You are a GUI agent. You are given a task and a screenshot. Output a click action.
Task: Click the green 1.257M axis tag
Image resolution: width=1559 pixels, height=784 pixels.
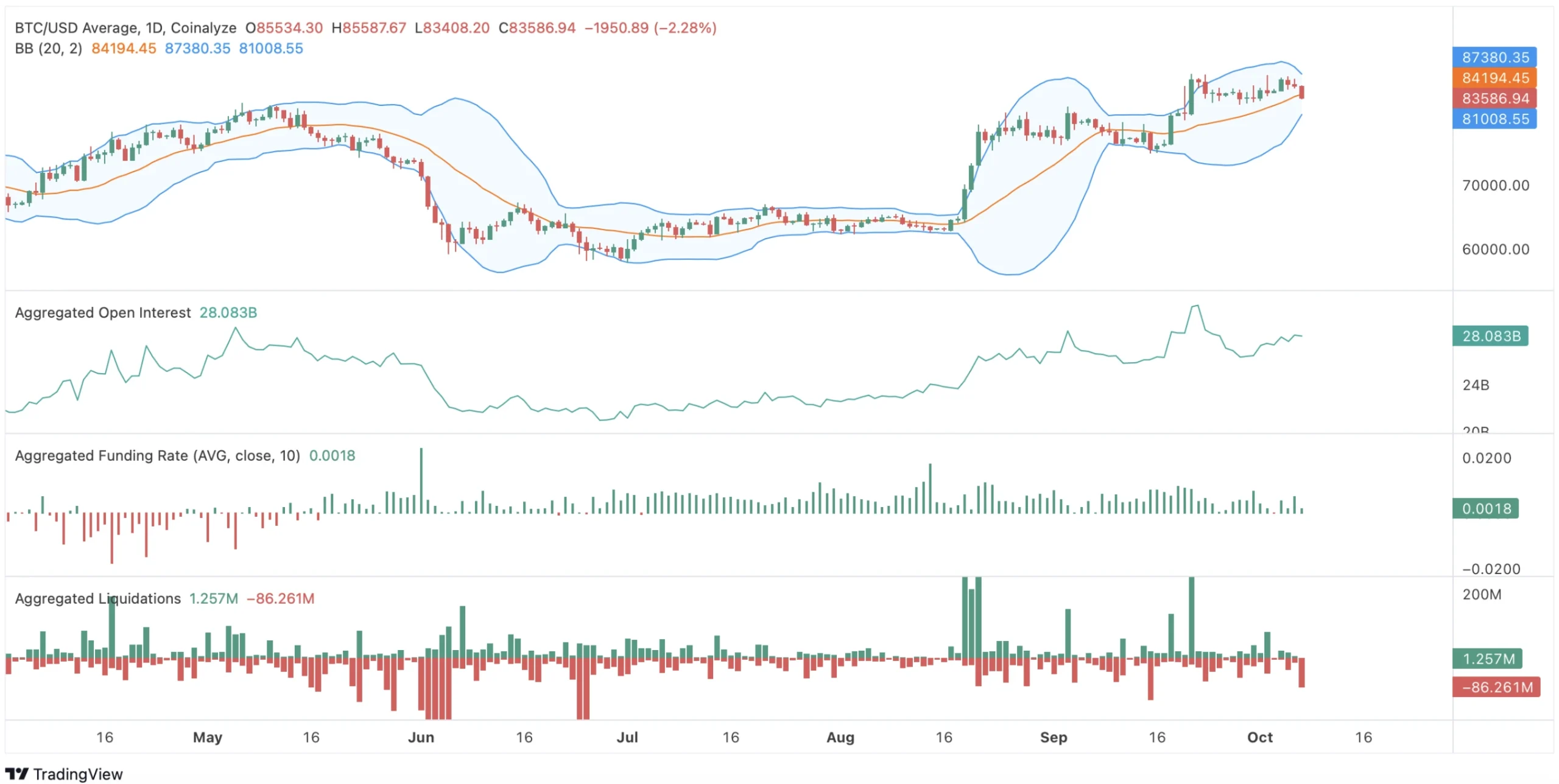1487,659
